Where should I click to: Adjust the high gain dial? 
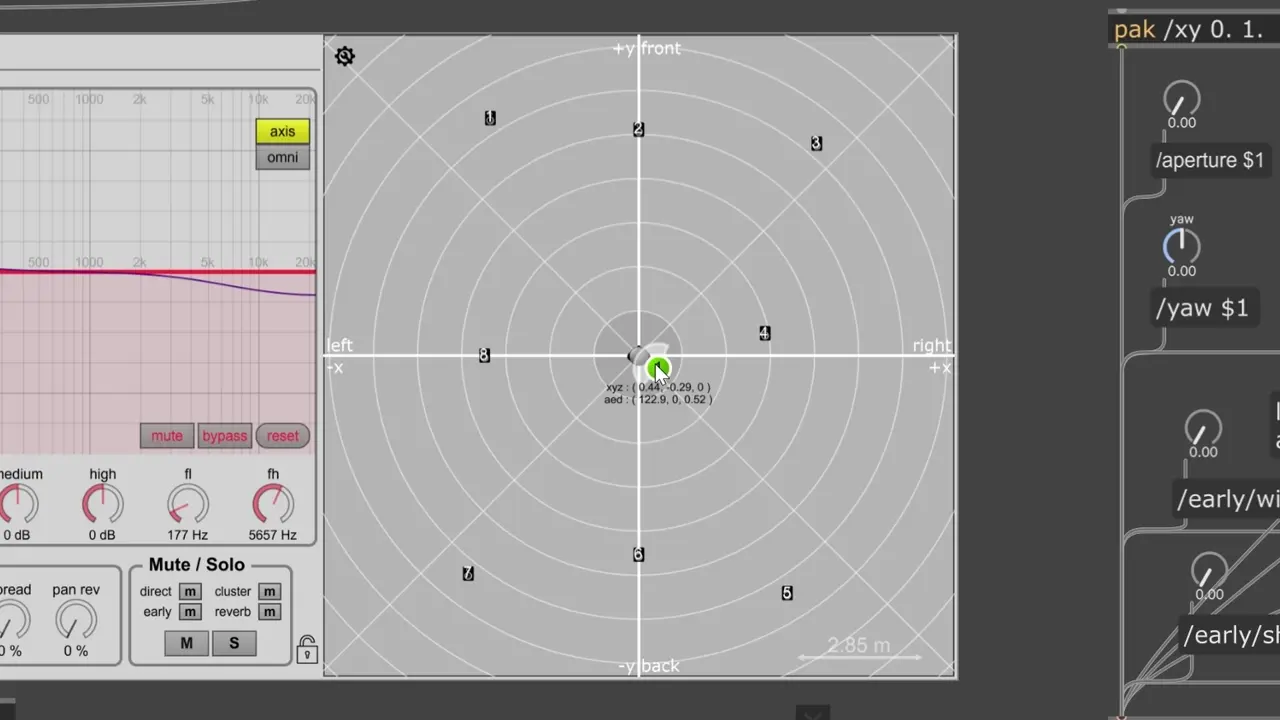(102, 505)
